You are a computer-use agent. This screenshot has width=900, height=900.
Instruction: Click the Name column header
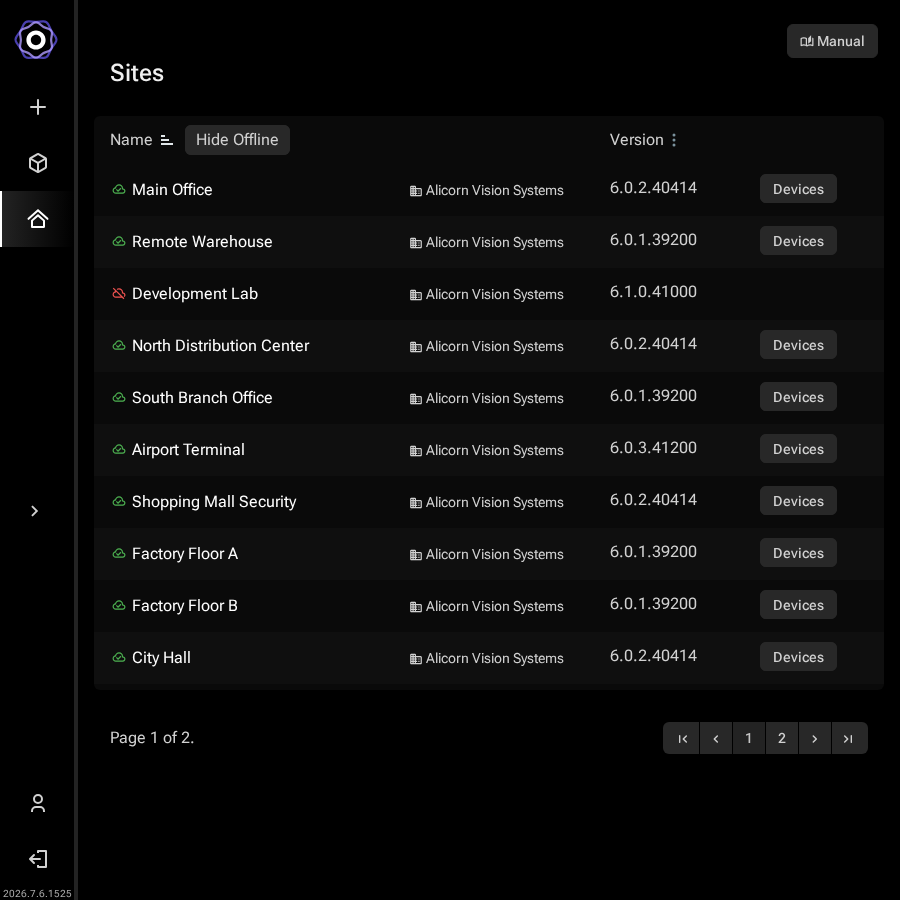[x=131, y=140]
